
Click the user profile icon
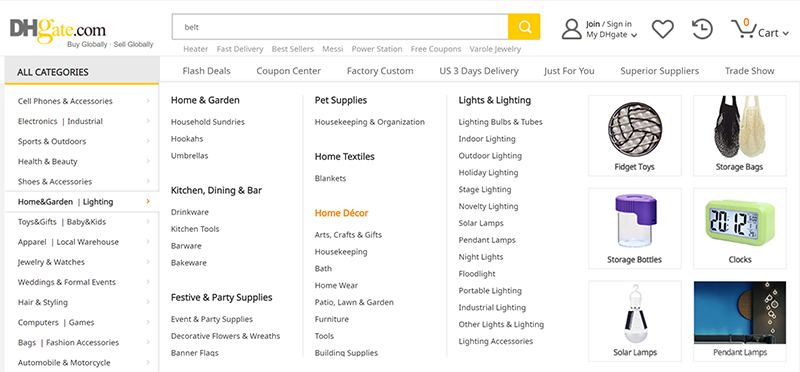(571, 29)
